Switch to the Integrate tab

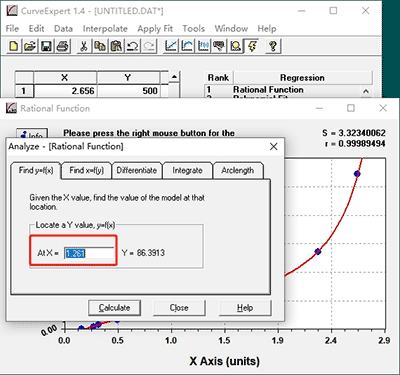pyautogui.click(x=187, y=170)
